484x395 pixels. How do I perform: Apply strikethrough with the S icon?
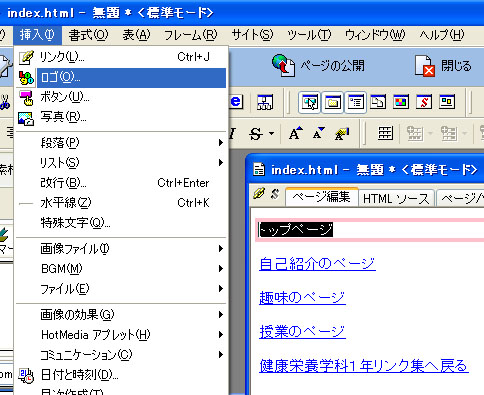click(256, 134)
